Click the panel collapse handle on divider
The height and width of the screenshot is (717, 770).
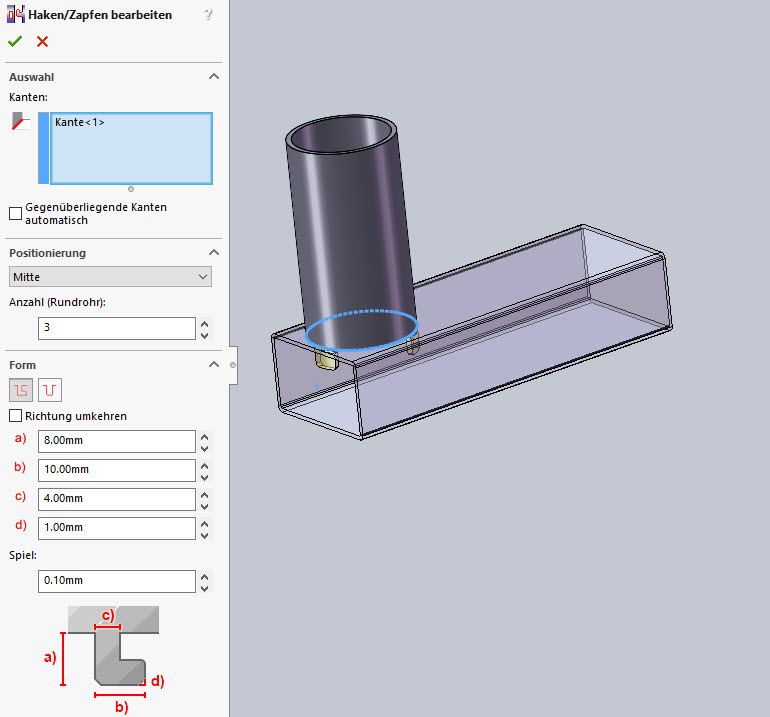[232, 366]
